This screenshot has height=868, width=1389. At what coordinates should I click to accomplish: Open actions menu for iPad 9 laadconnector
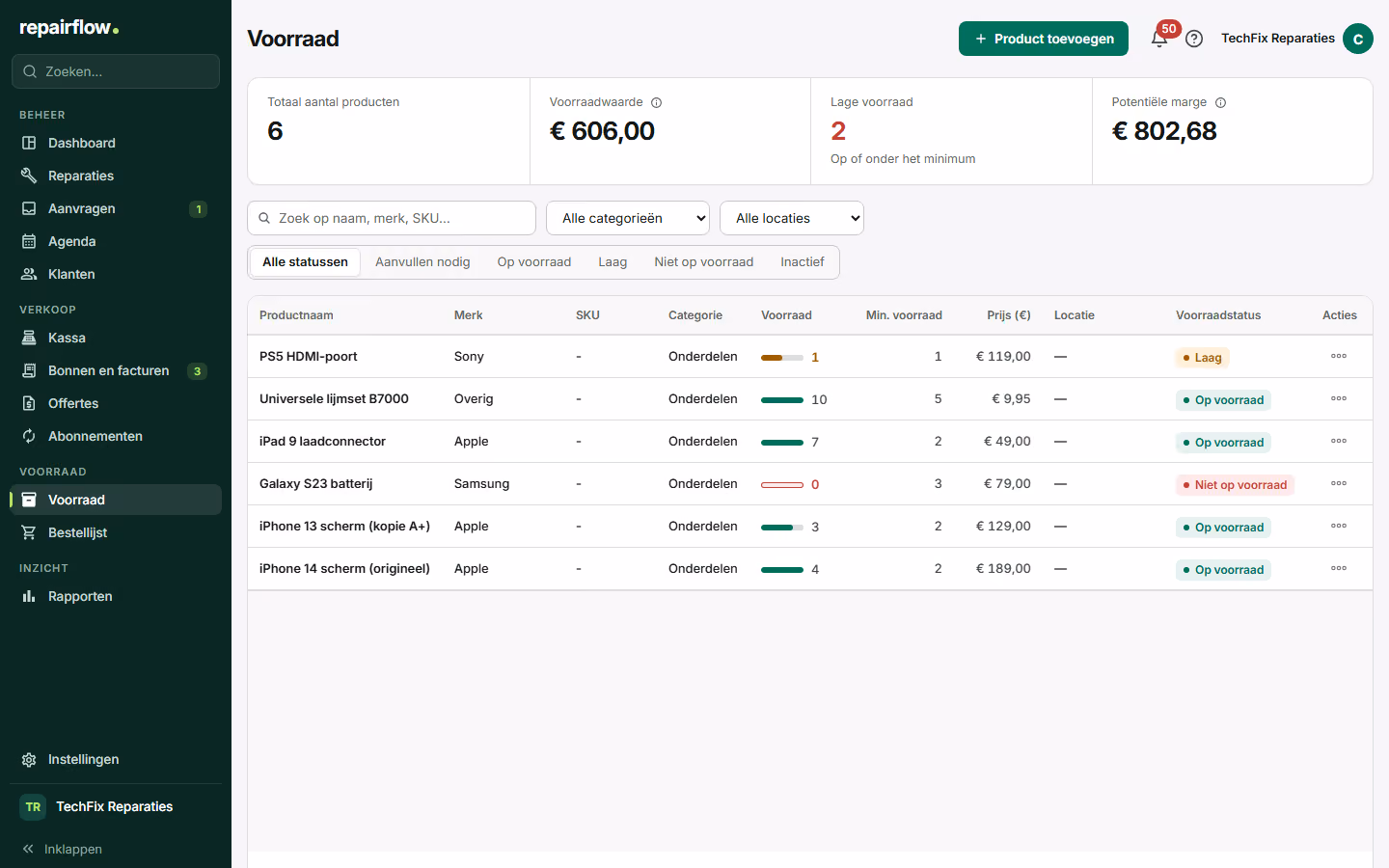coord(1339,442)
